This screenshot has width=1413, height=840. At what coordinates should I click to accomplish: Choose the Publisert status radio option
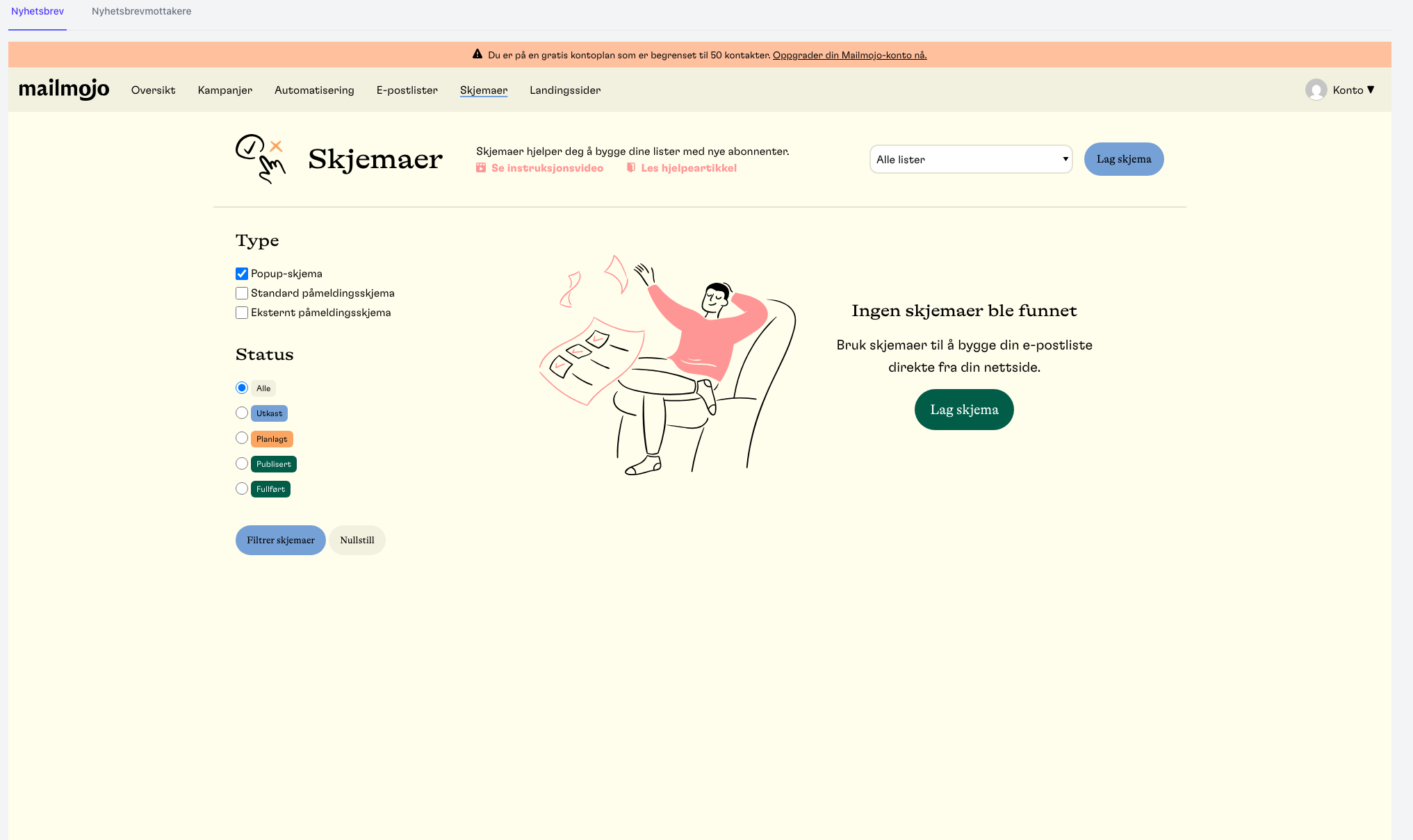point(242,463)
